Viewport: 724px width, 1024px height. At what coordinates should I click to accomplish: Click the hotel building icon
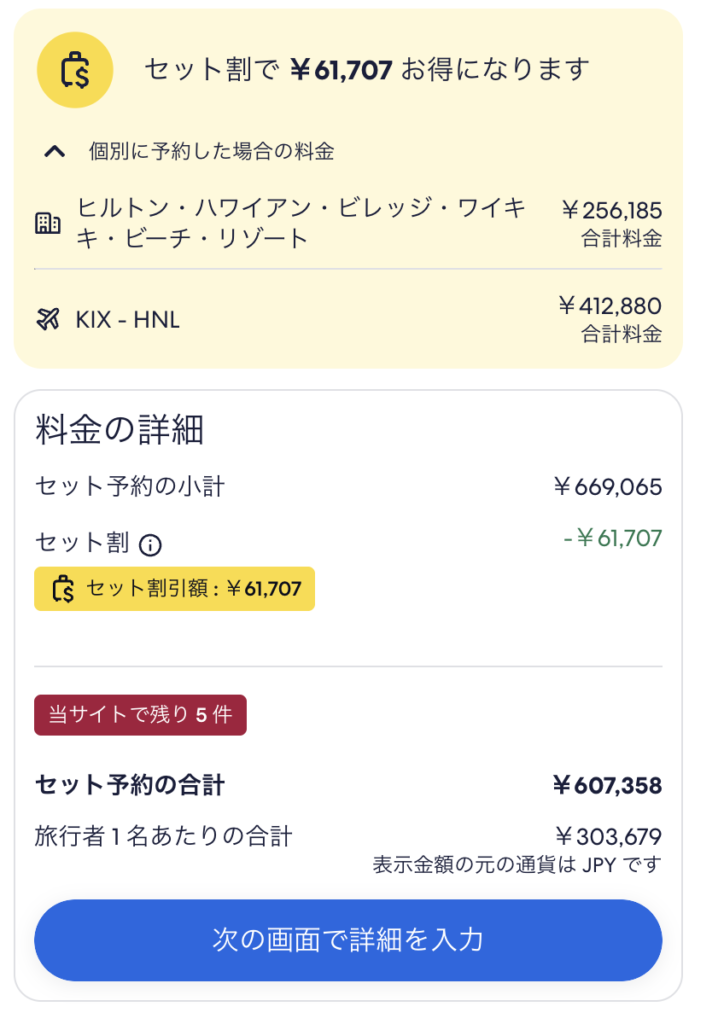[x=48, y=223]
